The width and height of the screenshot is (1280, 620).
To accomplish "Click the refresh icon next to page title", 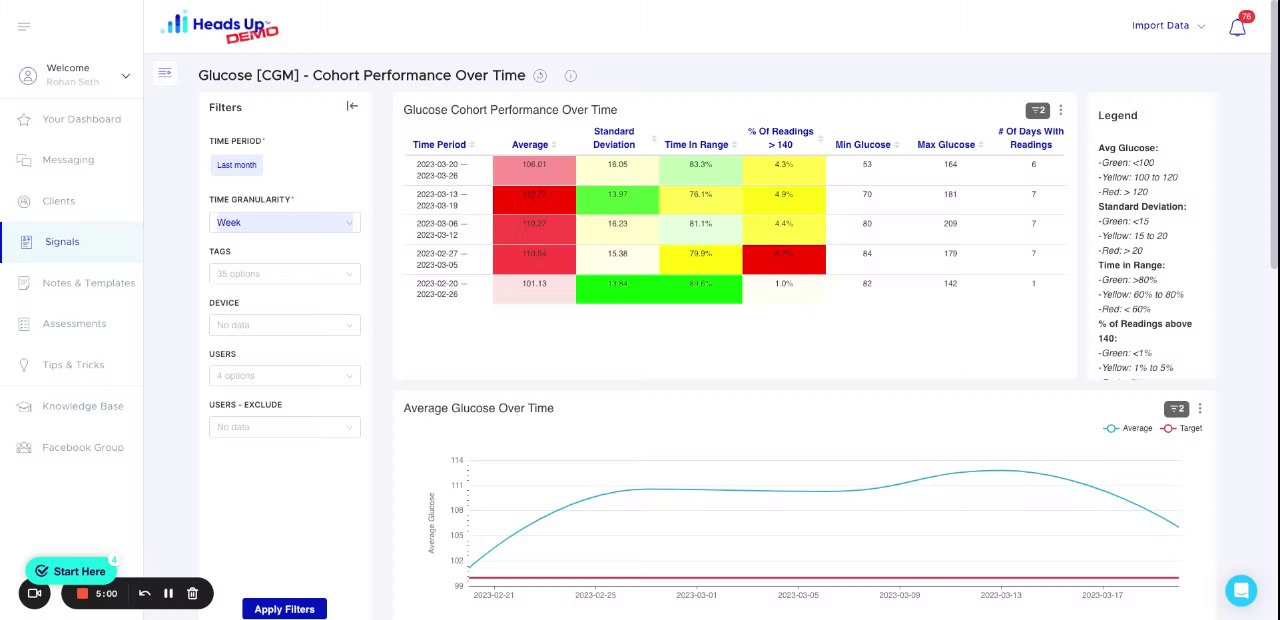I will click(x=540, y=75).
